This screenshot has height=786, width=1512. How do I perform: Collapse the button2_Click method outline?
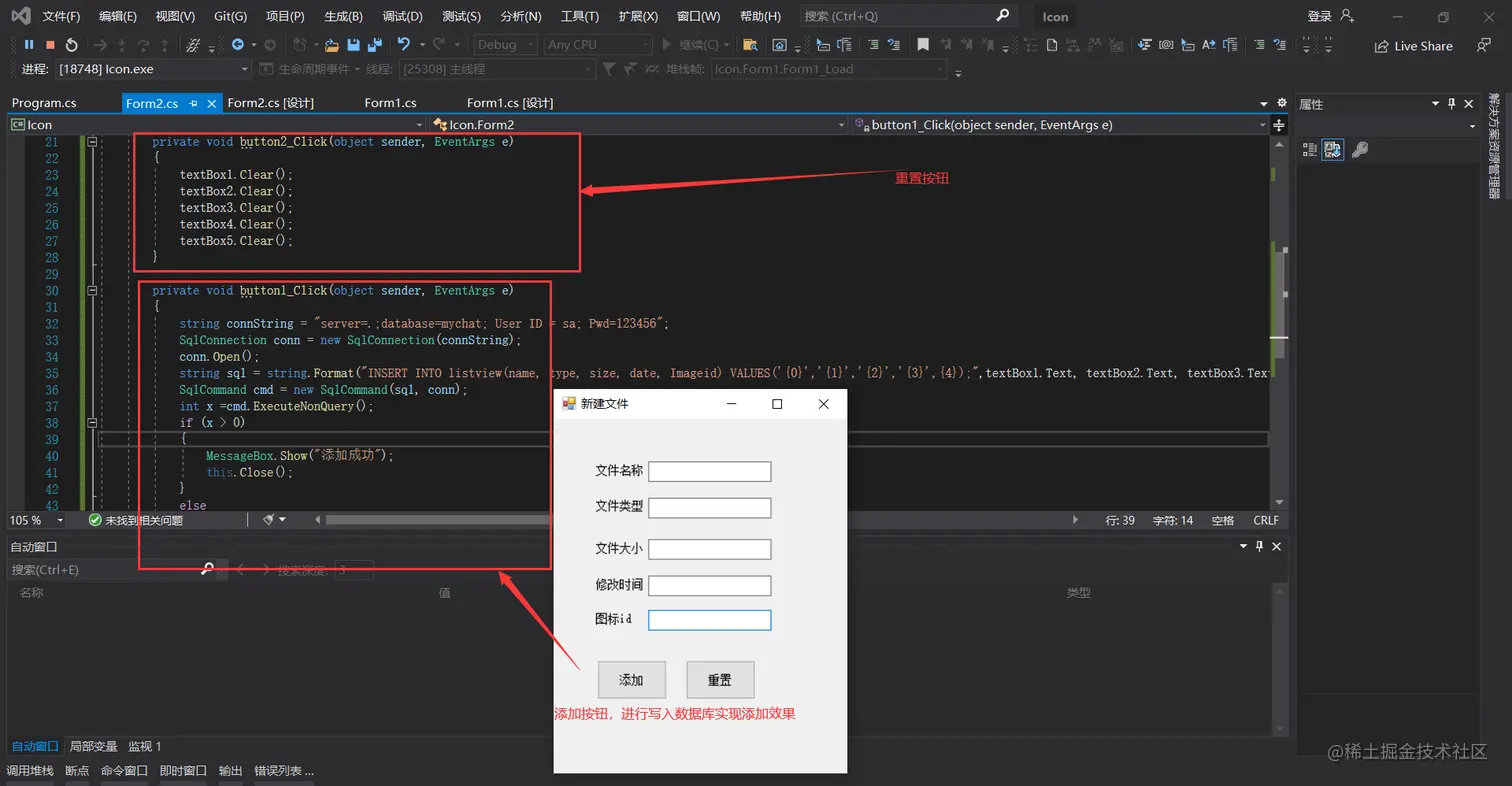click(x=93, y=142)
